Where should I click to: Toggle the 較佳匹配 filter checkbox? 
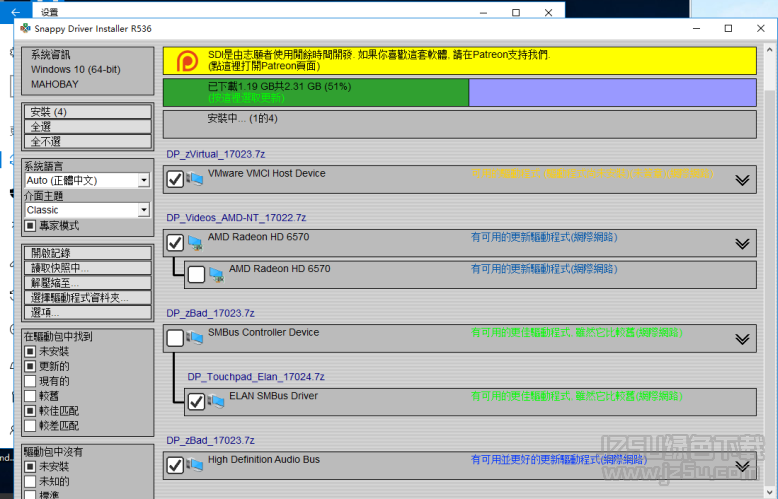point(30,411)
